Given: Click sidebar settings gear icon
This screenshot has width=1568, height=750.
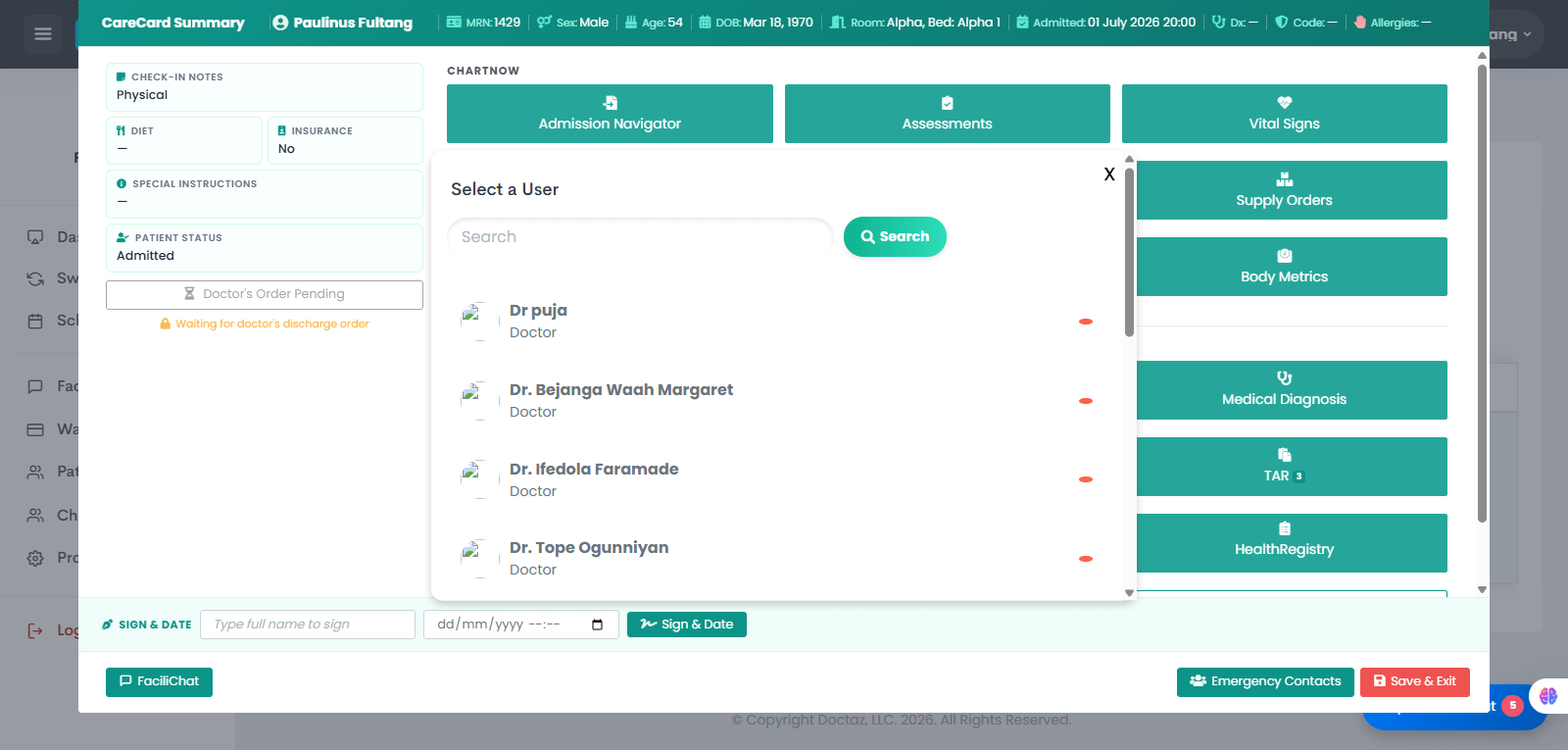Looking at the screenshot, I should (x=35, y=558).
